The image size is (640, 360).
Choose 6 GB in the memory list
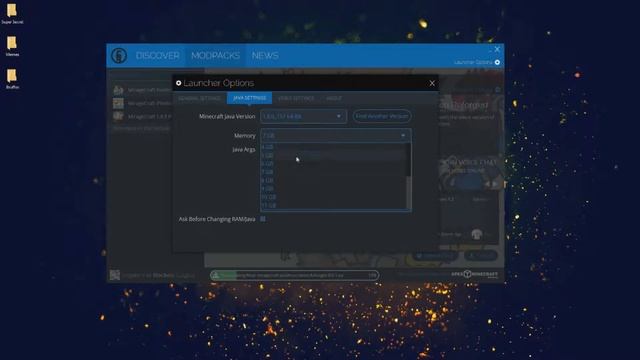(x=333, y=164)
